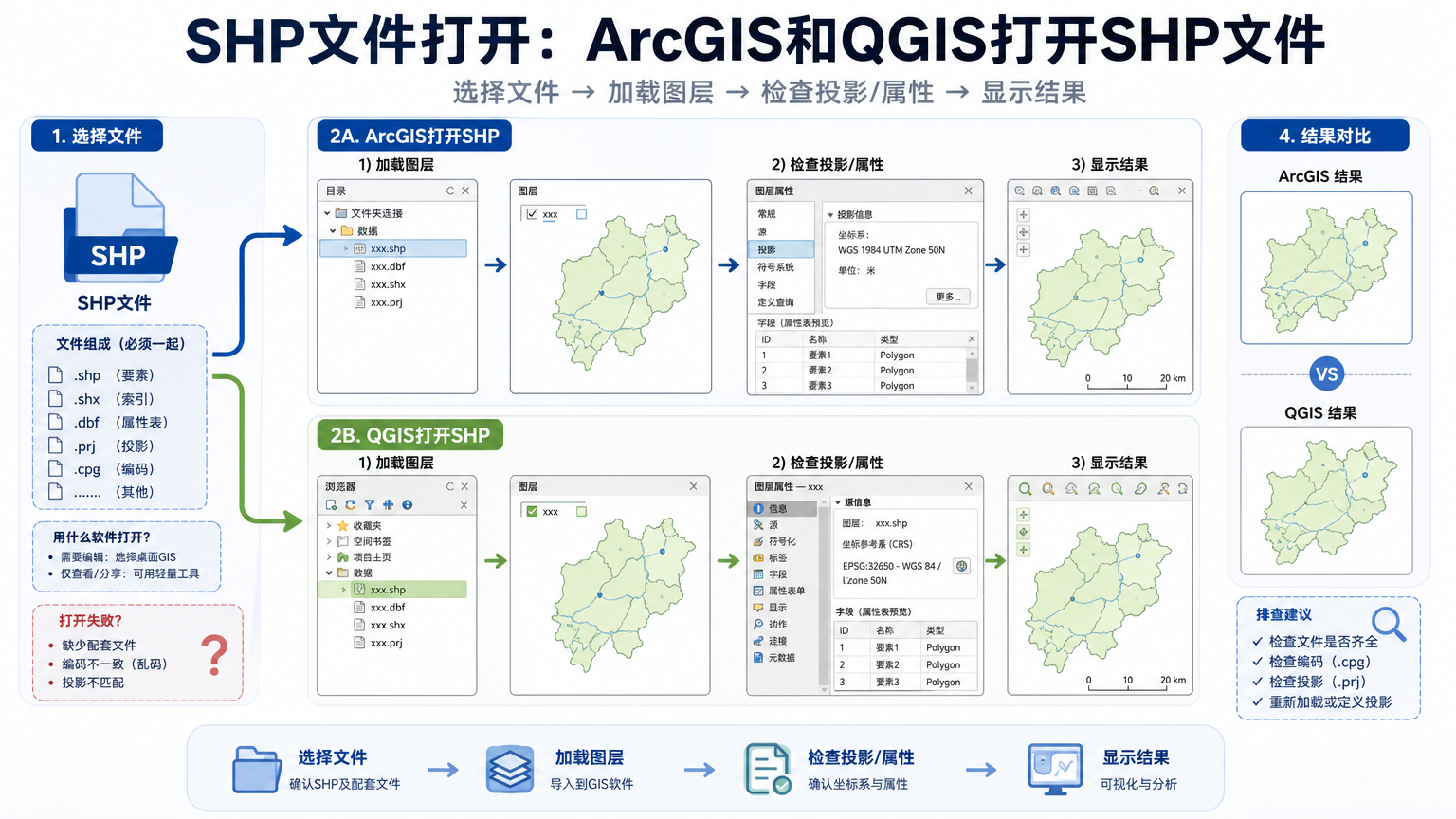This screenshot has height=819, width=1456.
Task: Click the large SHP文件 document icon
Action: tap(119, 227)
